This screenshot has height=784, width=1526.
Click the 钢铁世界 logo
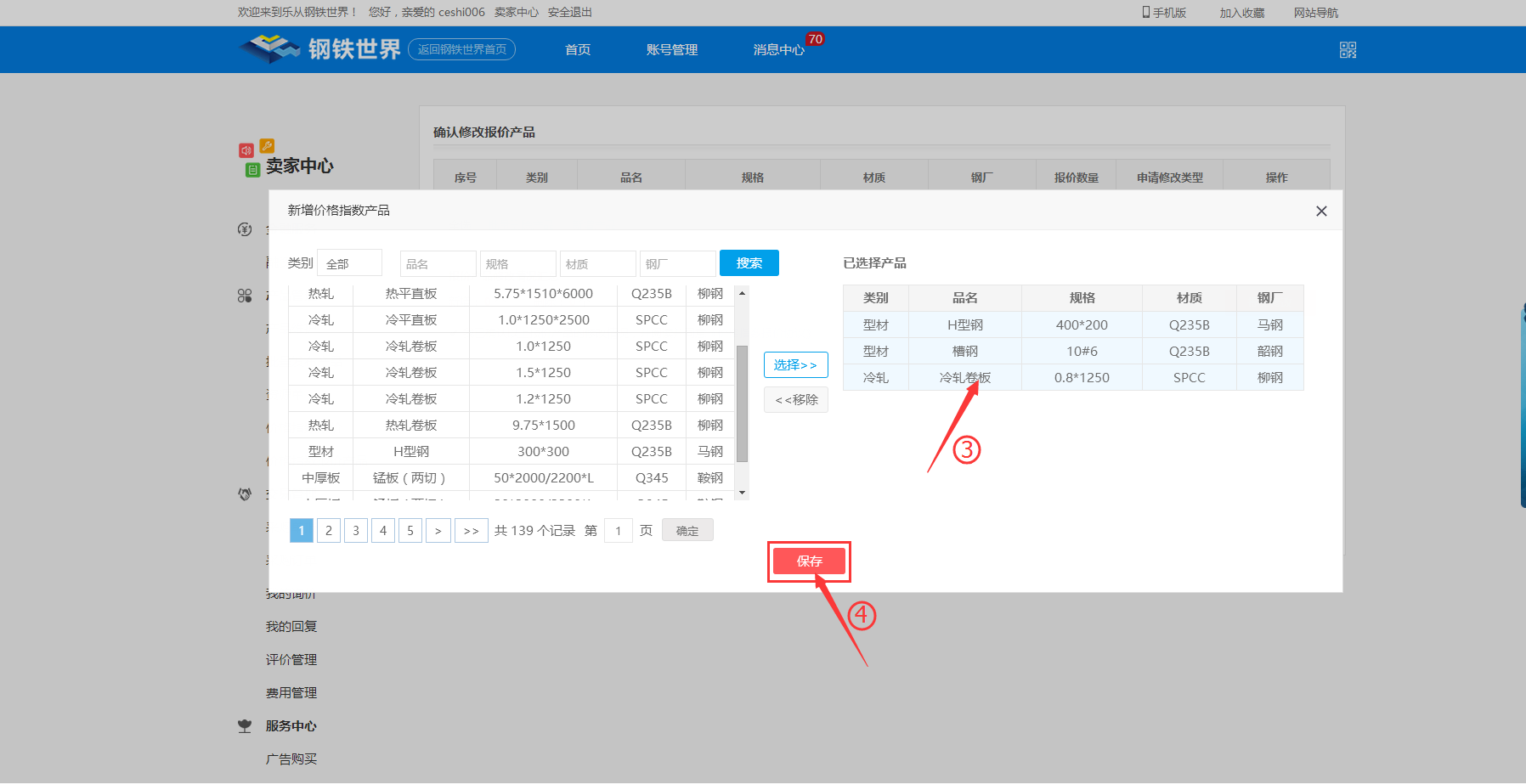click(x=319, y=48)
